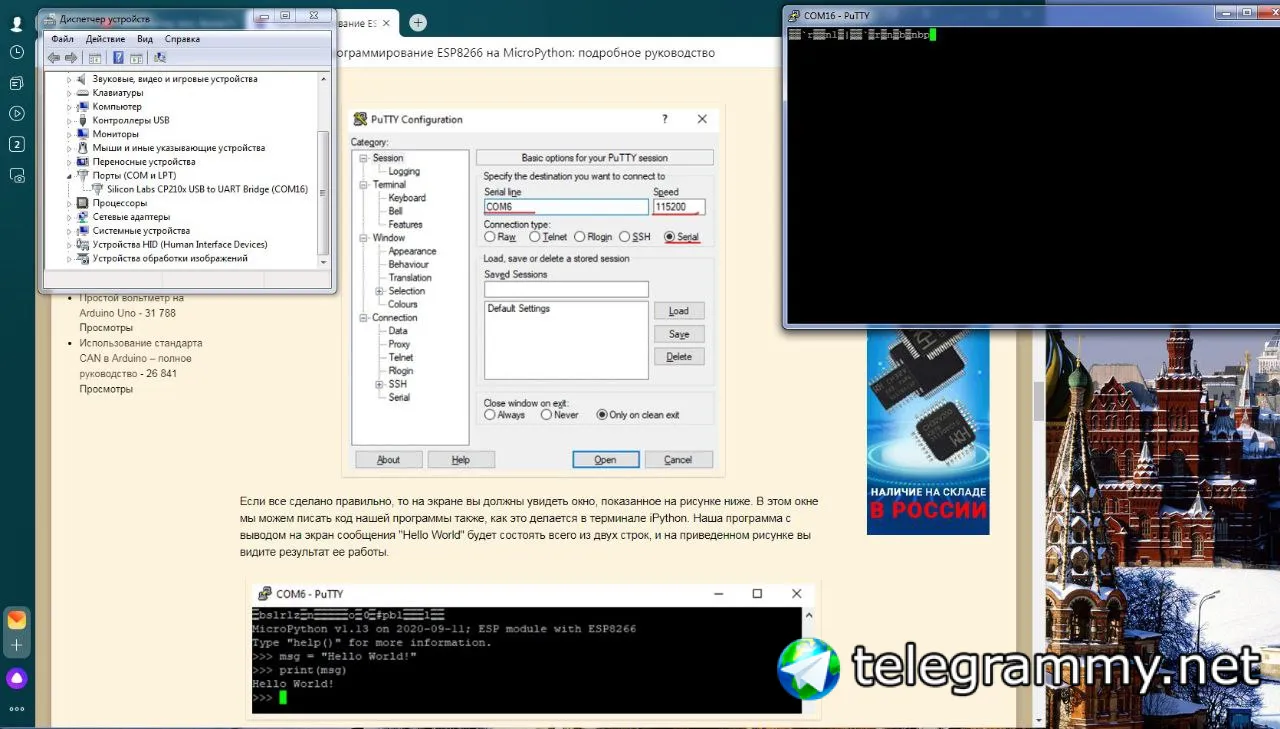Expand the Звуковые, видео и игровые устройства node
Viewport: 1280px width, 729px height.
(x=70, y=79)
